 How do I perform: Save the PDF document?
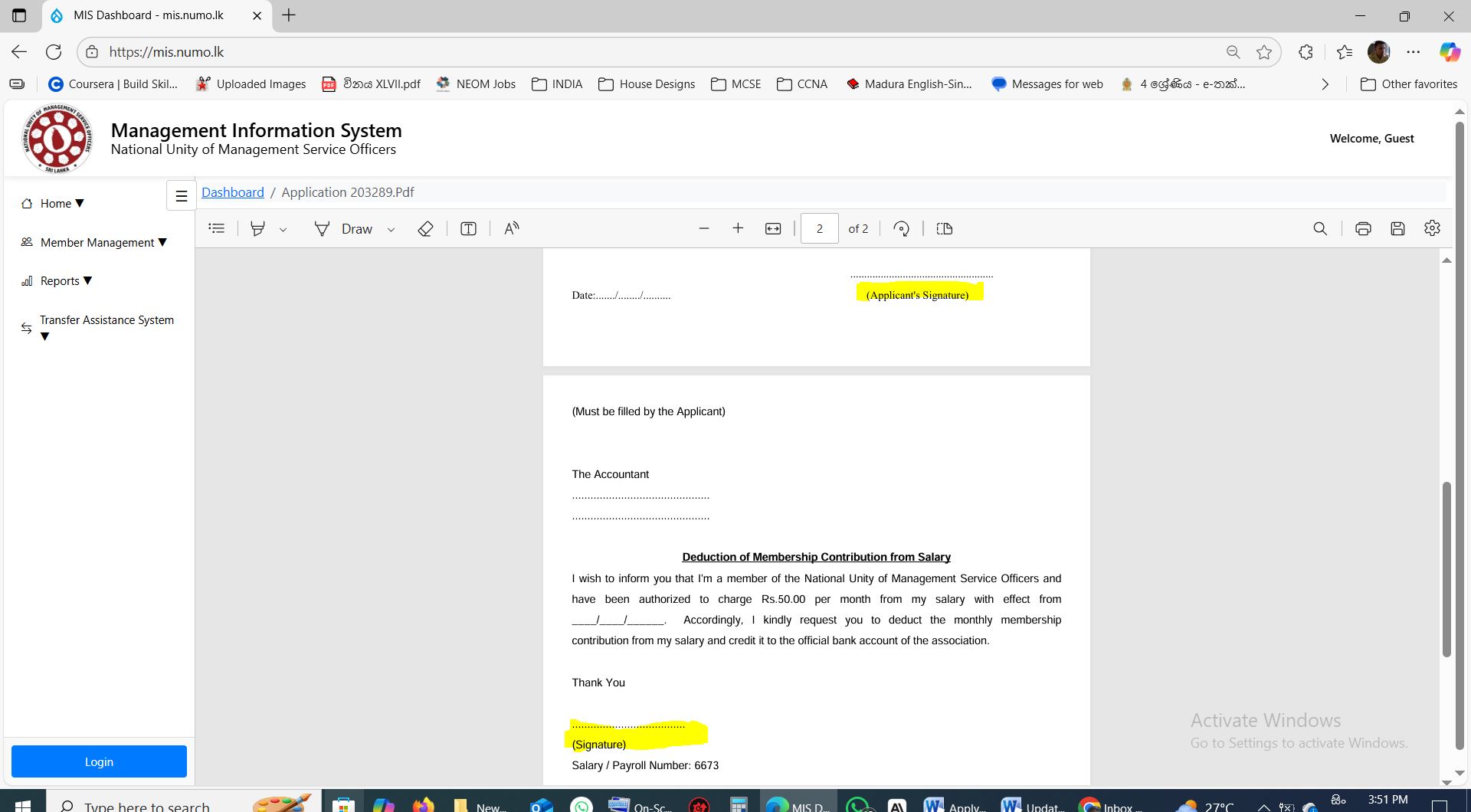(x=1397, y=228)
